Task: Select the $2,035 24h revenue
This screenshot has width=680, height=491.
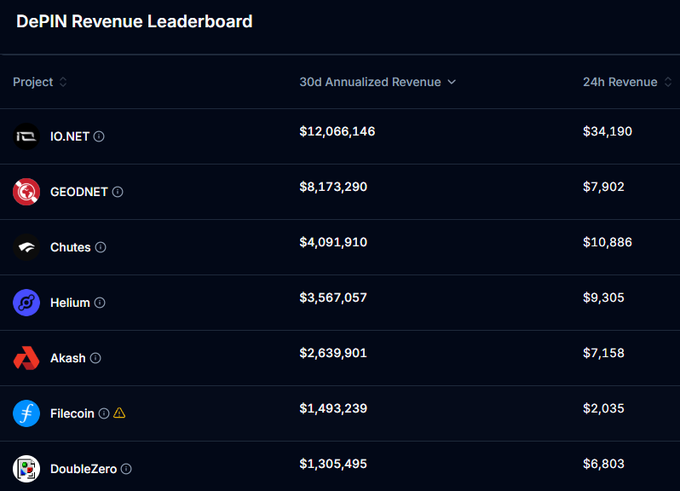Action: [604, 409]
